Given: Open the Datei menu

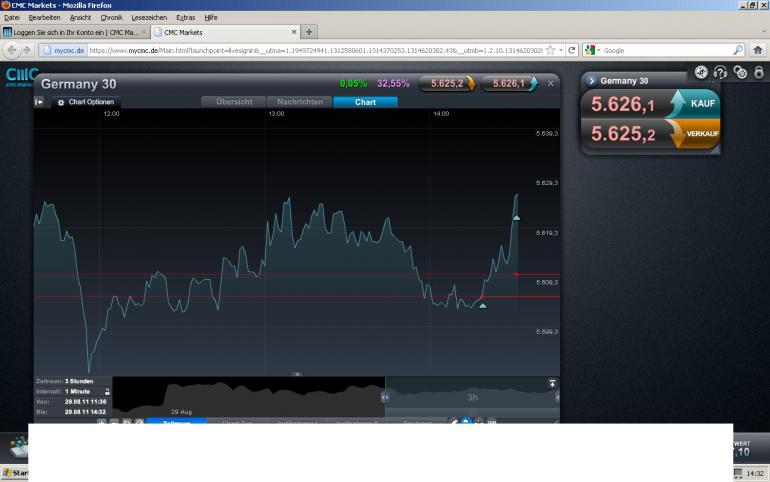Looking at the screenshot, I should coord(12,18).
